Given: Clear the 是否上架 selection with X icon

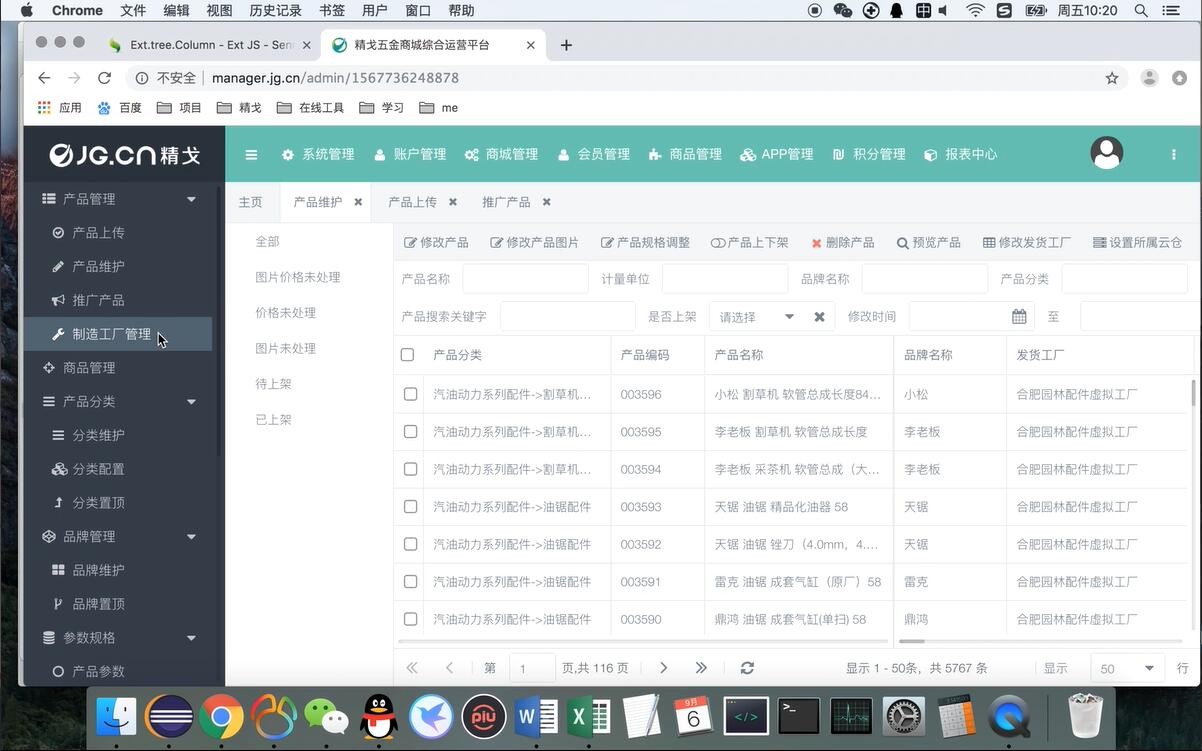Looking at the screenshot, I should (x=819, y=316).
